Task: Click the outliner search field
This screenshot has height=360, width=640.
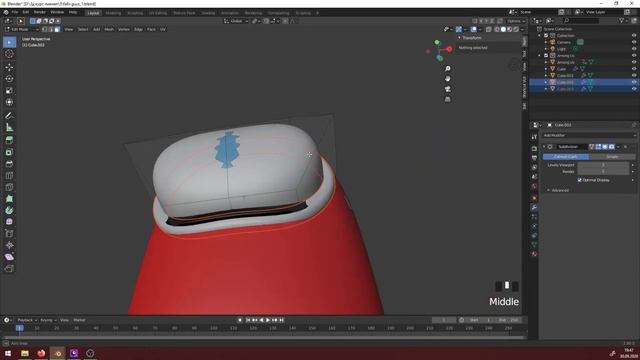Action: (x=581, y=20)
